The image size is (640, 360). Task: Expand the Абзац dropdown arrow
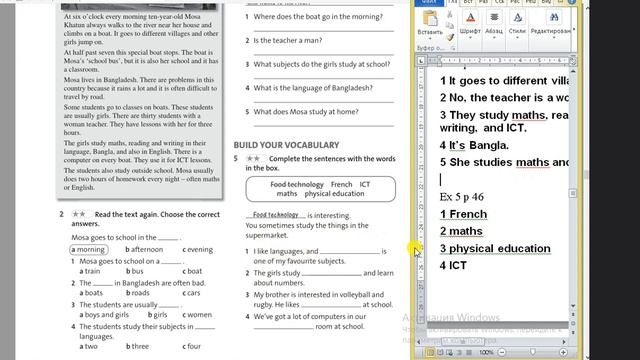(494, 38)
